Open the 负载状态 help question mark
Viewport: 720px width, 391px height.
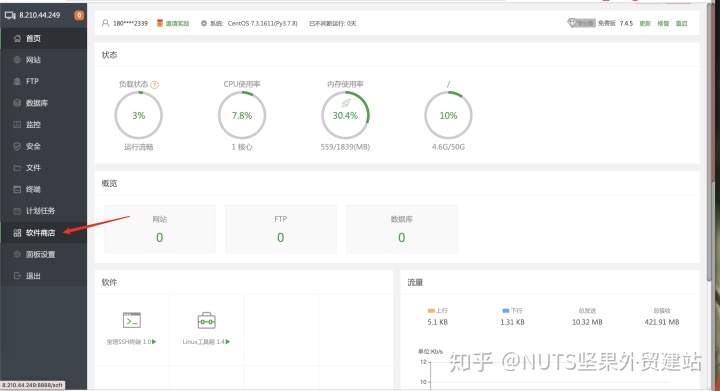155,85
